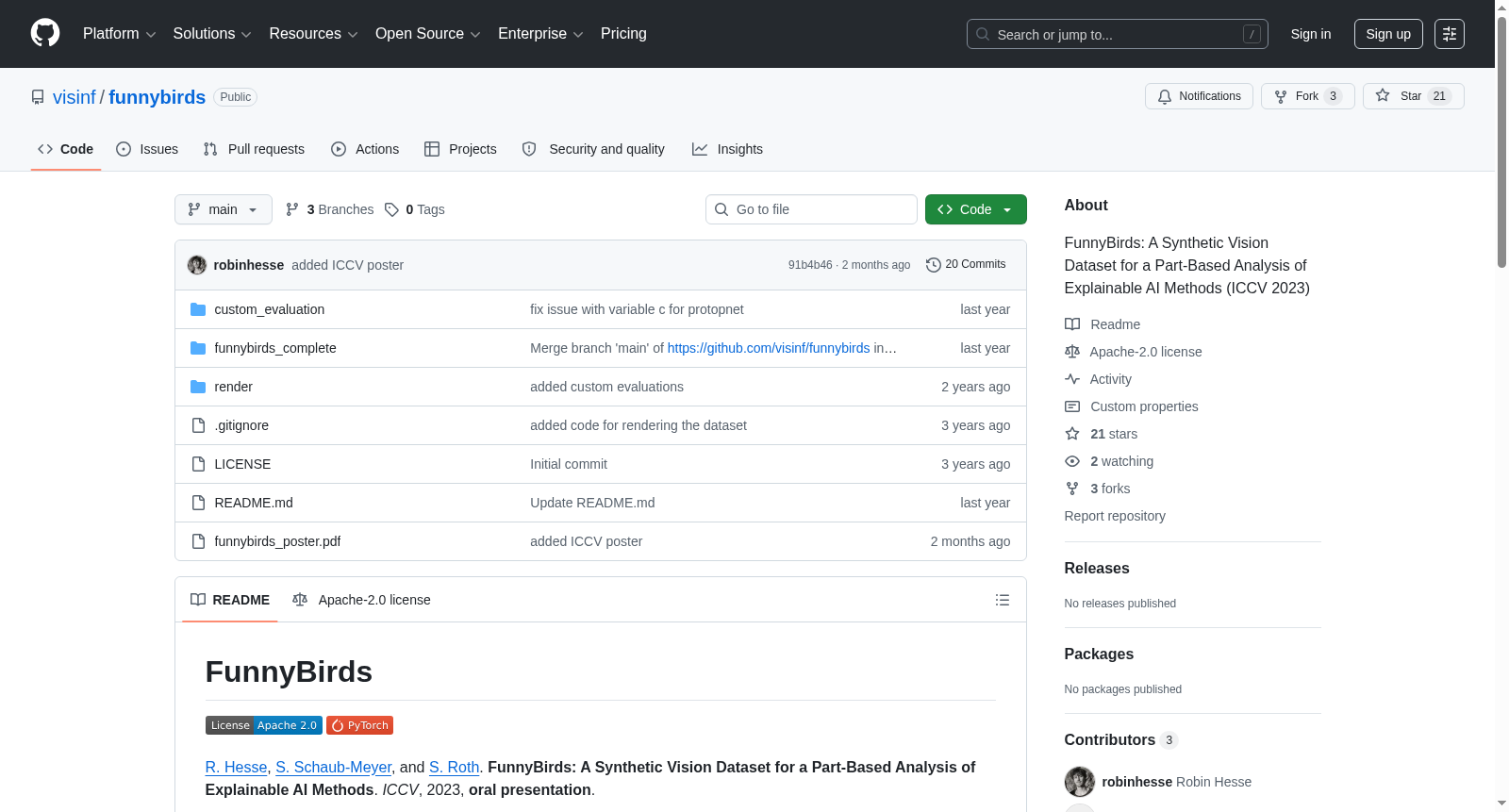
Task: Click the scale icon beside Apache-2.0 license
Action: [x=1072, y=352]
